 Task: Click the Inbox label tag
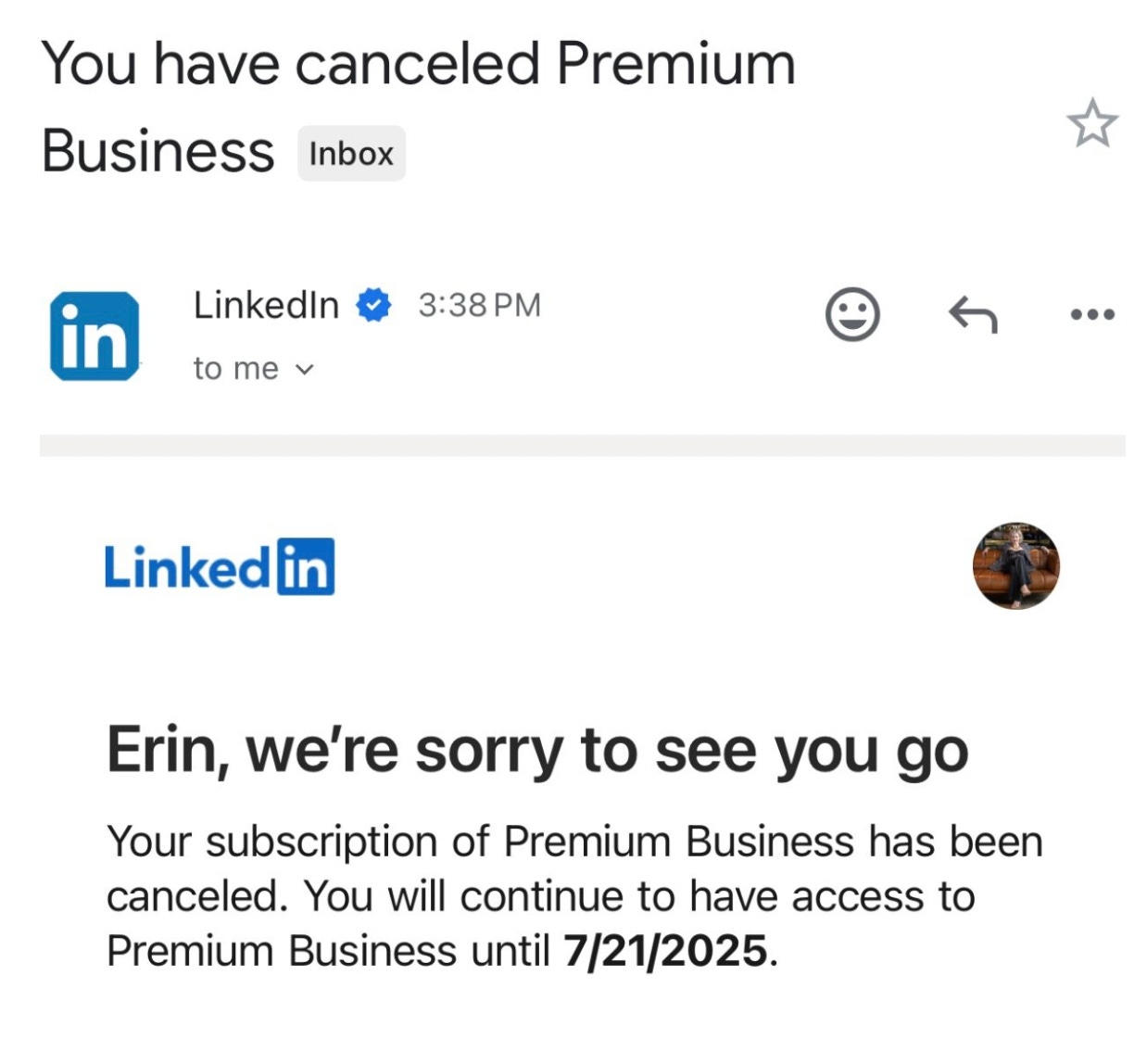coord(351,154)
